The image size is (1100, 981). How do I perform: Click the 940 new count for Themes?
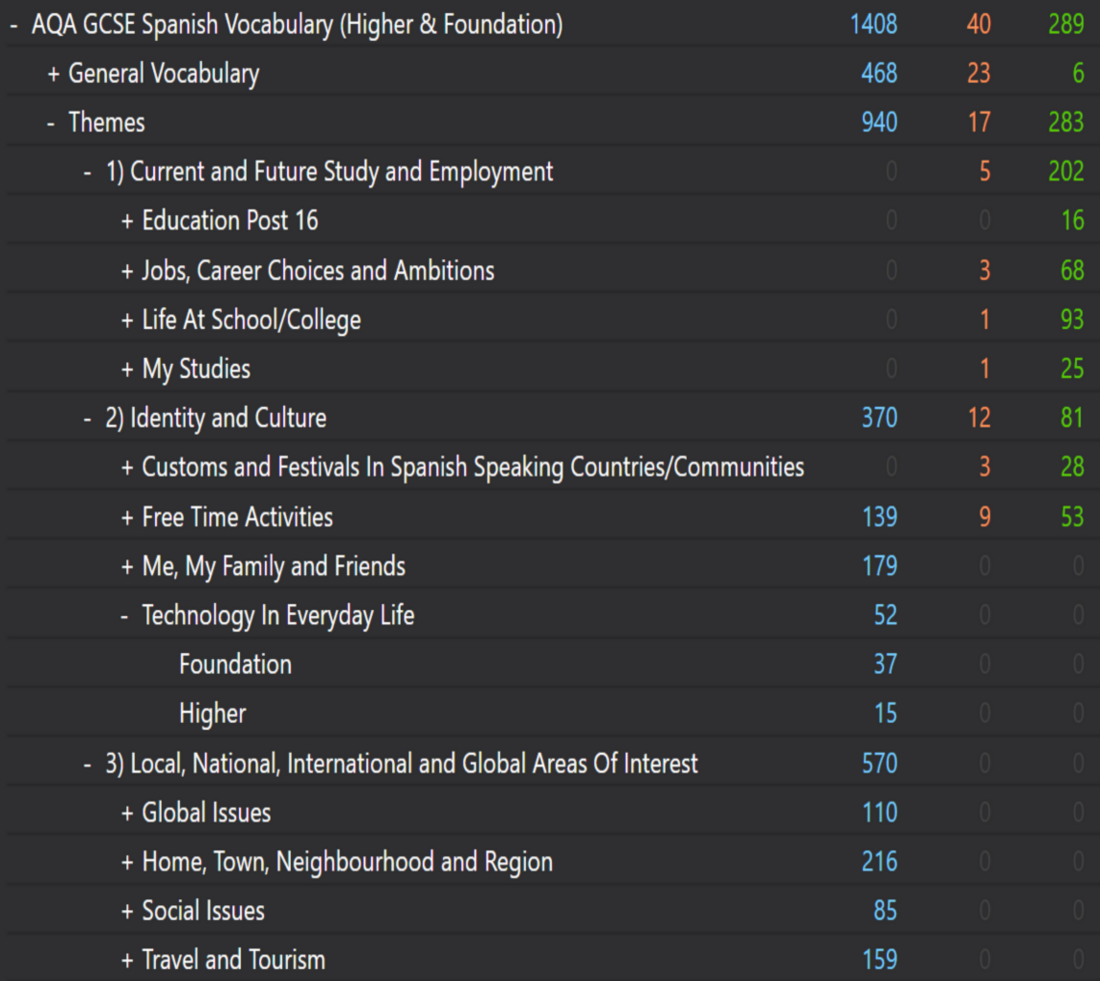coord(879,123)
